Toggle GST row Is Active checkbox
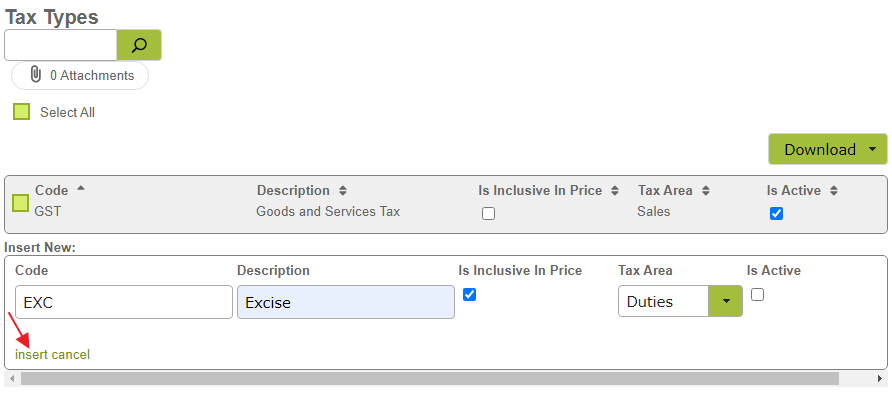The image size is (892, 404). [776, 213]
